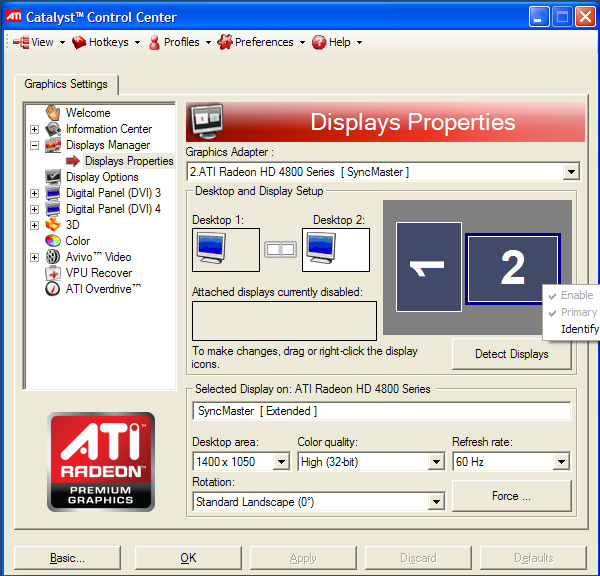Screen dimensions: 600x576
Task: Expand the Information Center tree node
Action: pyautogui.click(x=34, y=129)
